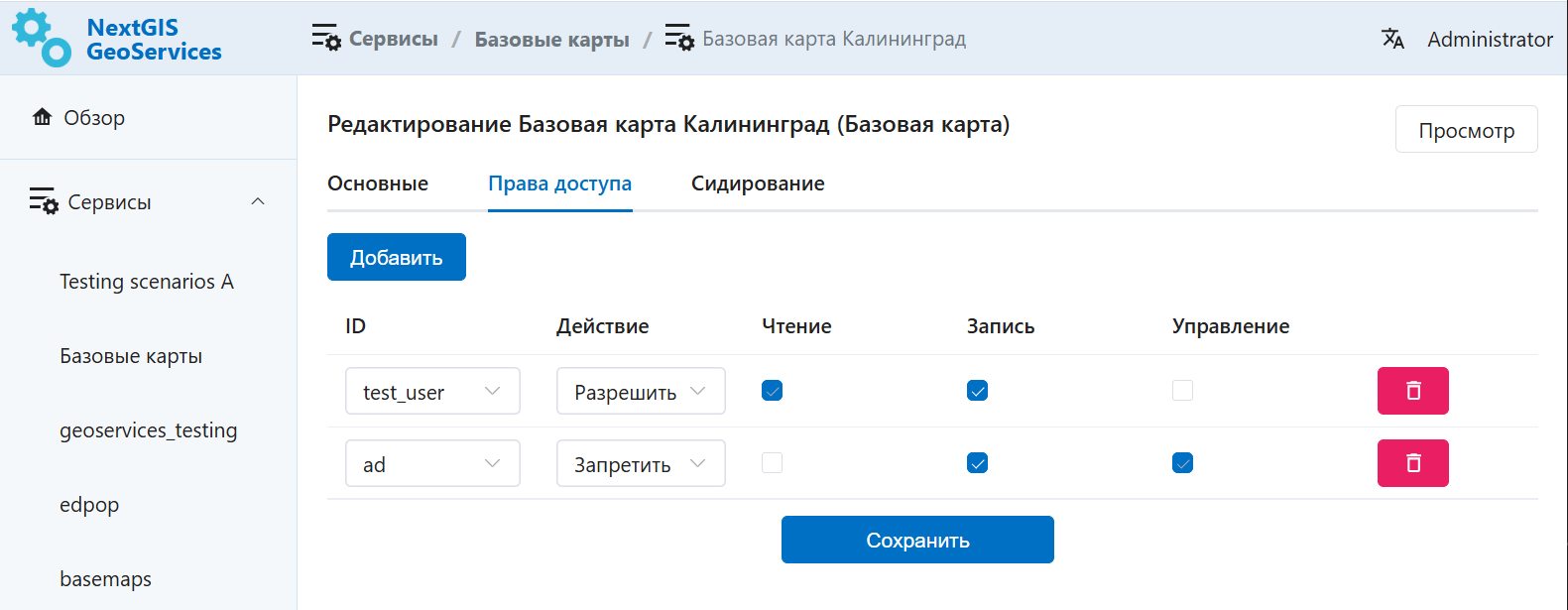Open the Разрешить action dropdown
1568x610 pixels.
point(641,391)
